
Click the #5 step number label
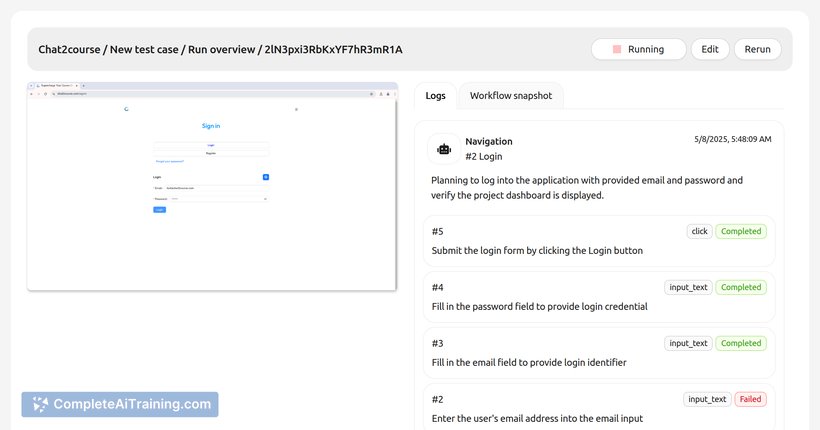click(437, 231)
